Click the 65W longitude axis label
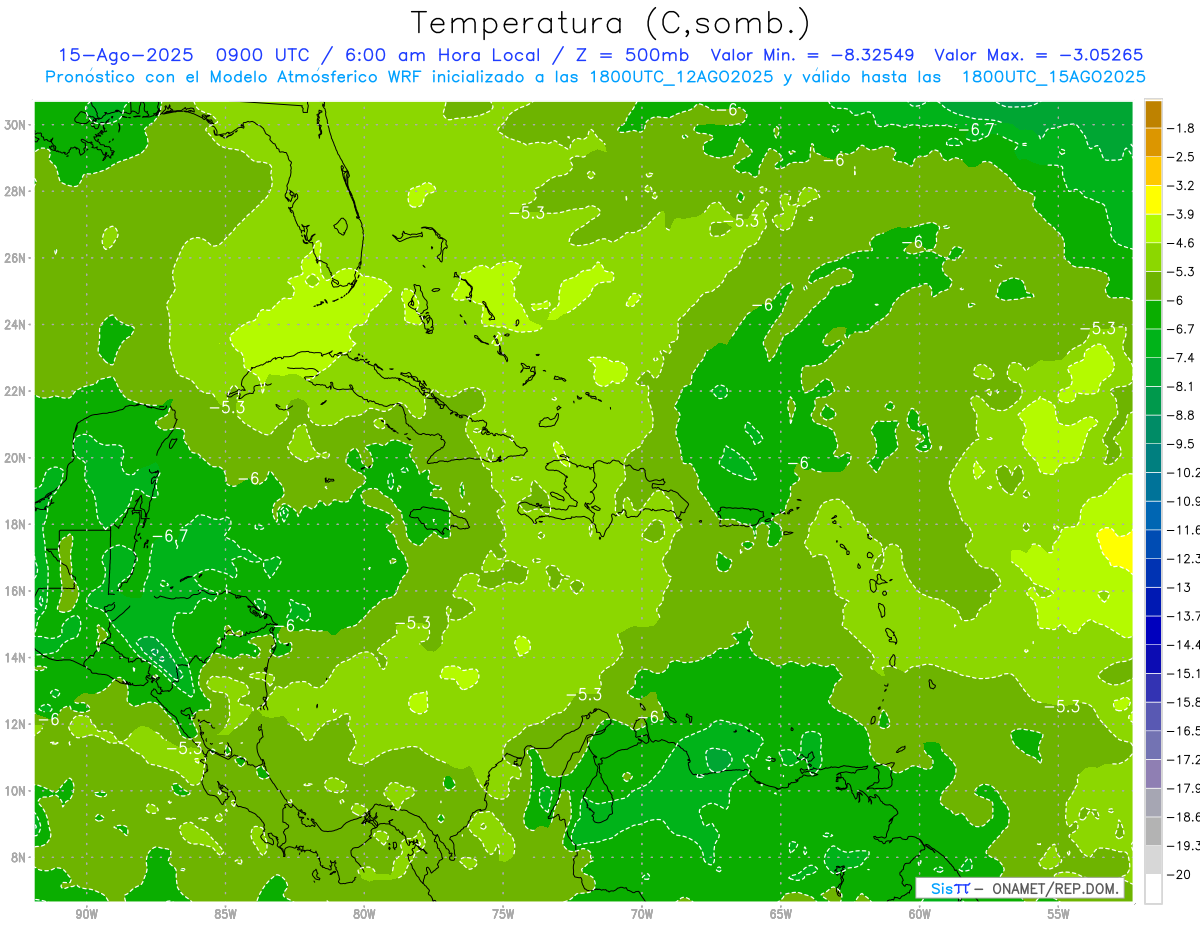This screenshot has width=1200, height=927. [x=781, y=914]
